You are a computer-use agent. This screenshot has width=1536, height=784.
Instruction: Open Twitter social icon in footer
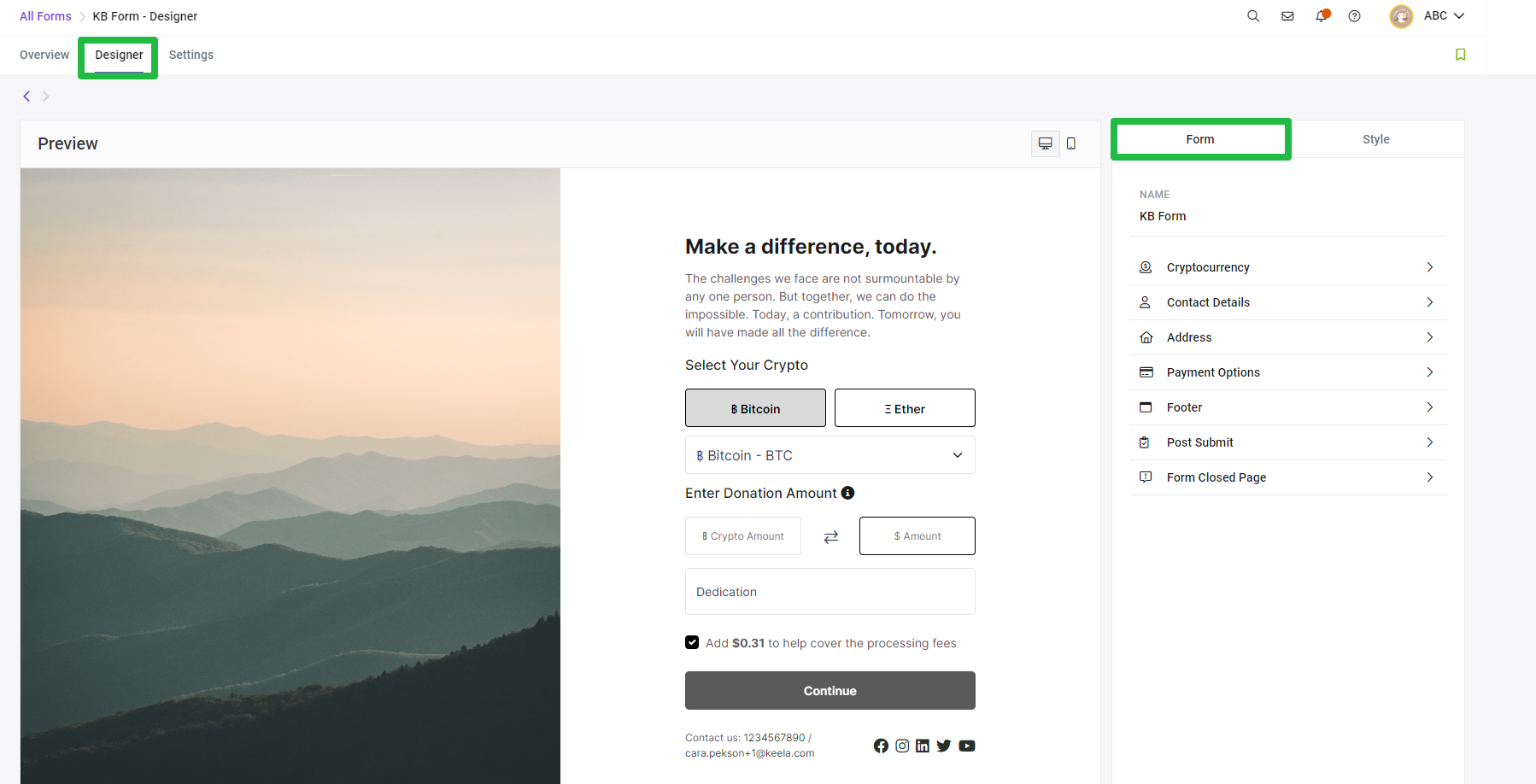coord(943,746)
